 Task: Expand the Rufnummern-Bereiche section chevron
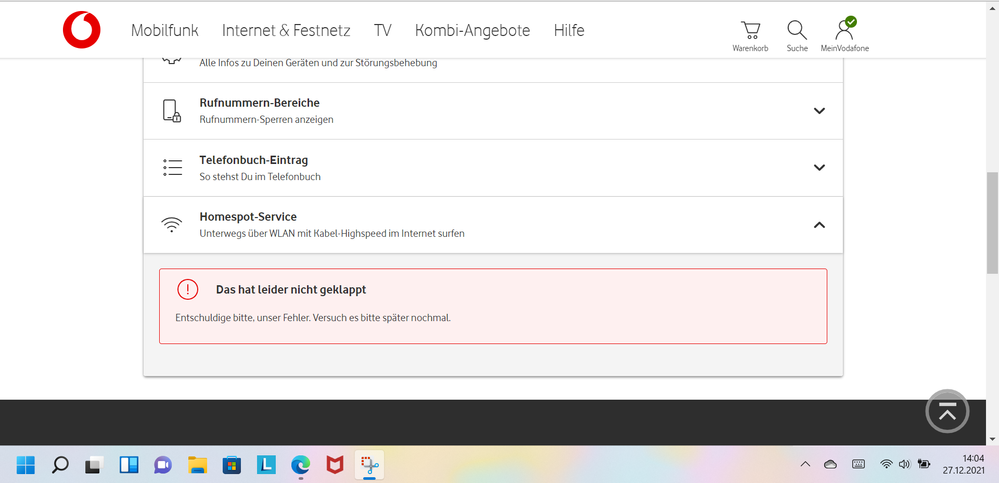point(819,110)
